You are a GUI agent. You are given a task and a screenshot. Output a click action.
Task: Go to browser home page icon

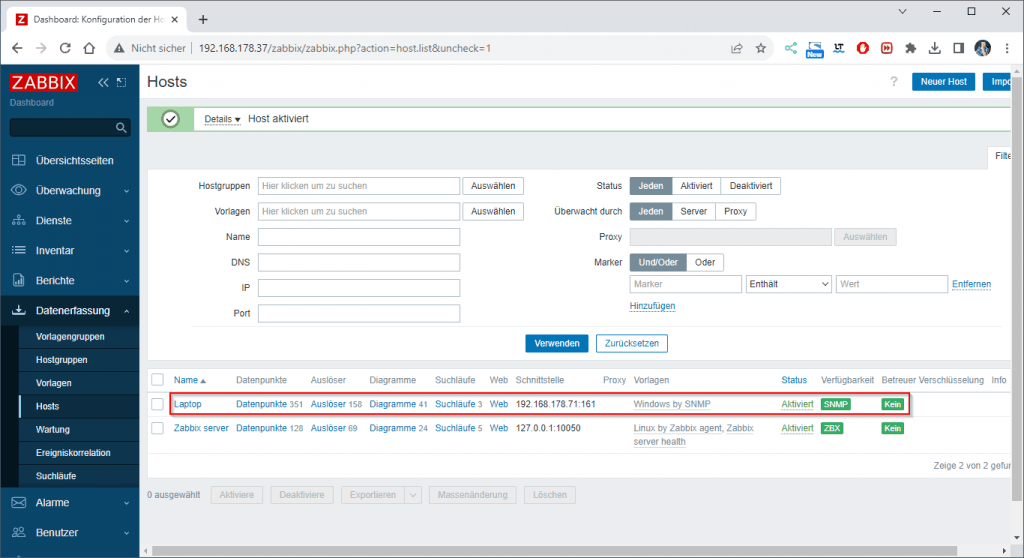(89, 48)
